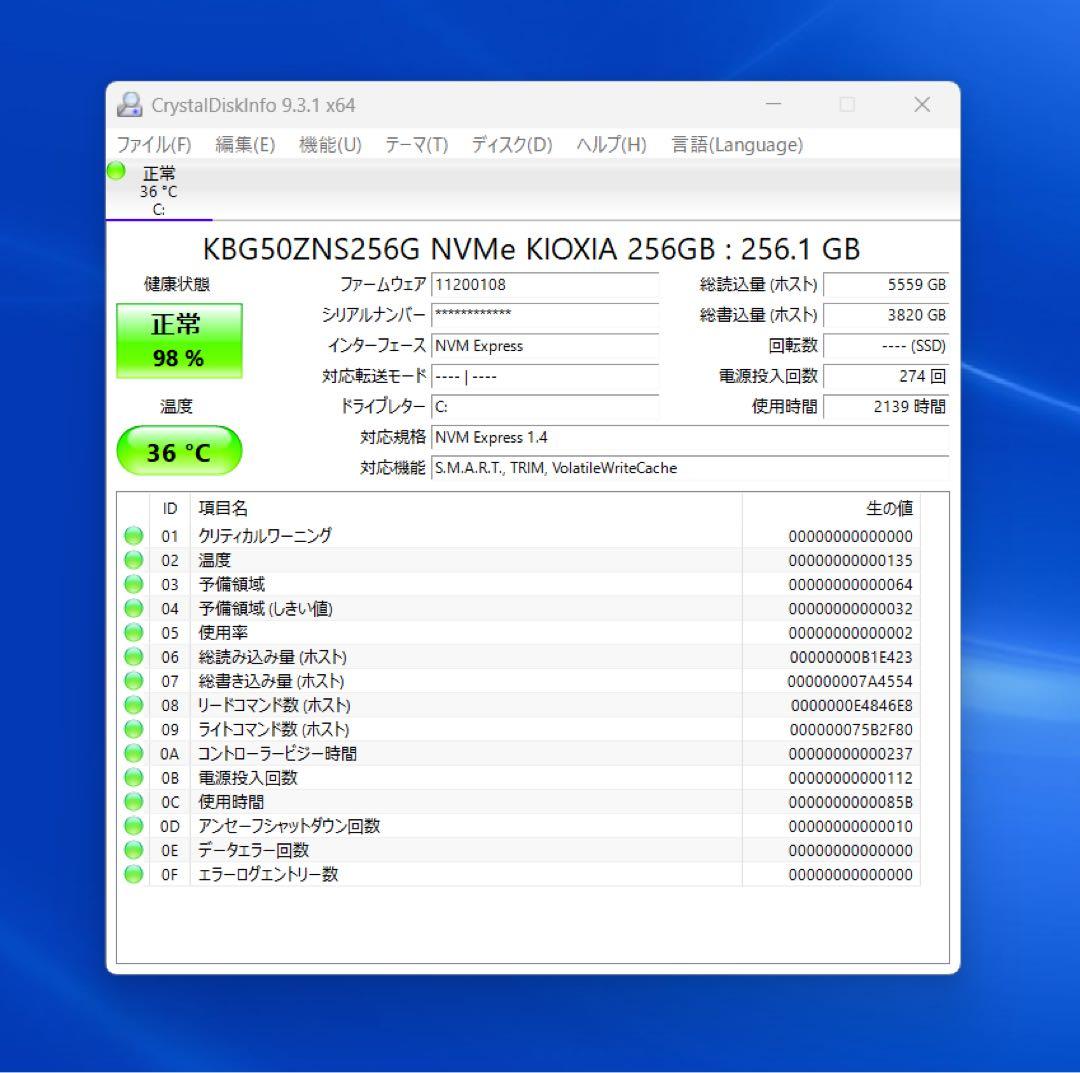Click the status dot for 電源投入回数 row
The image size is (1080, 1073).
[133, 777]
